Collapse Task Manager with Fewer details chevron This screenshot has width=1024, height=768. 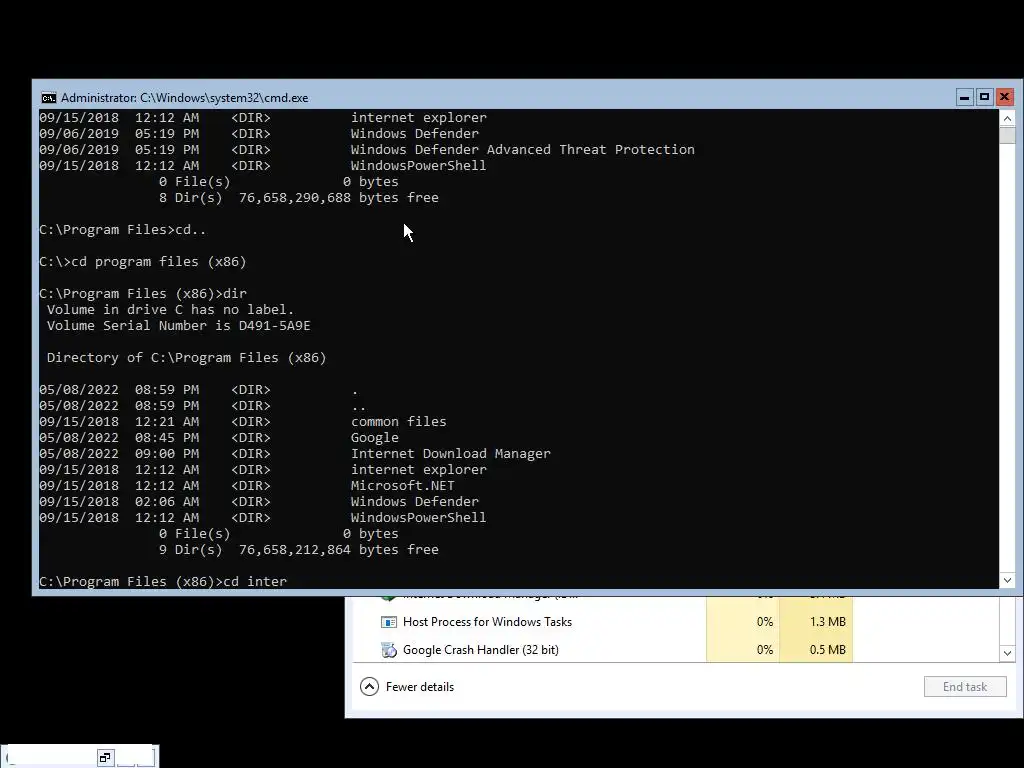[369, 686]
